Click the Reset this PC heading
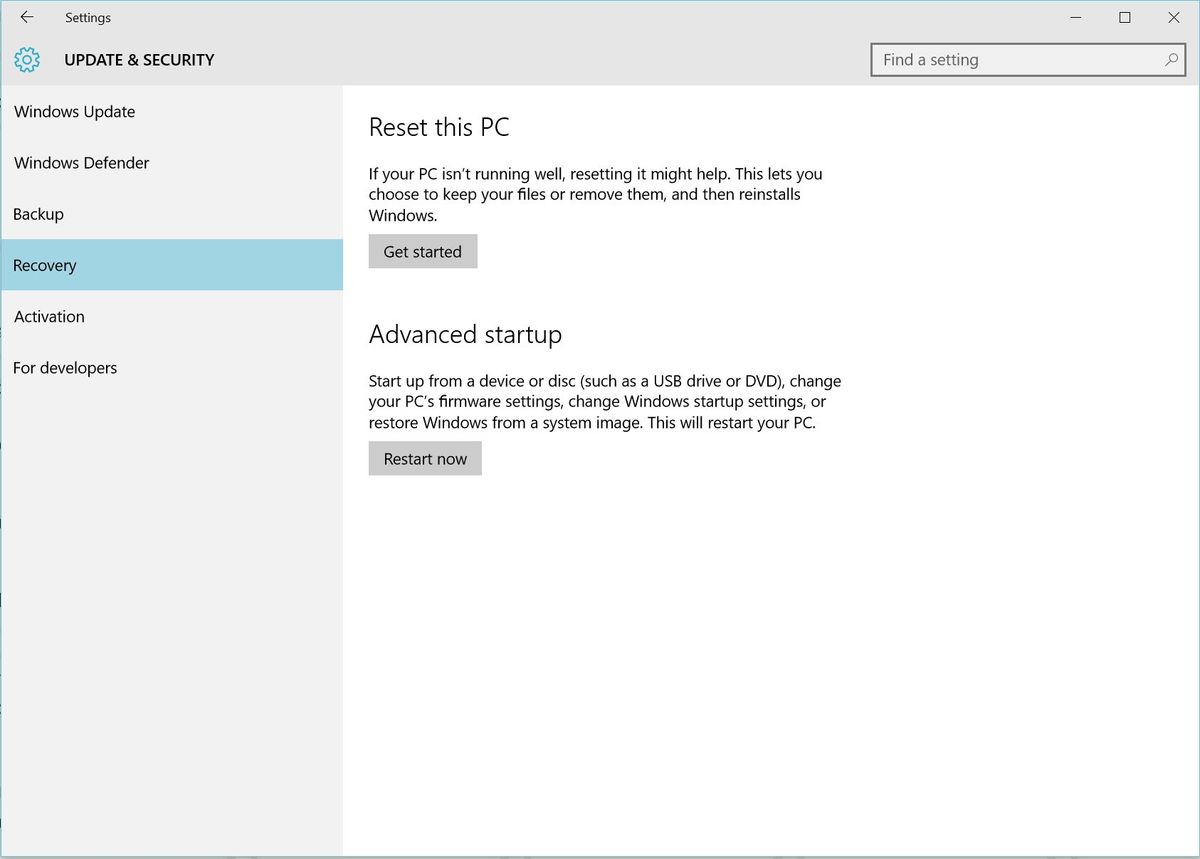 [x=438, y=127]
